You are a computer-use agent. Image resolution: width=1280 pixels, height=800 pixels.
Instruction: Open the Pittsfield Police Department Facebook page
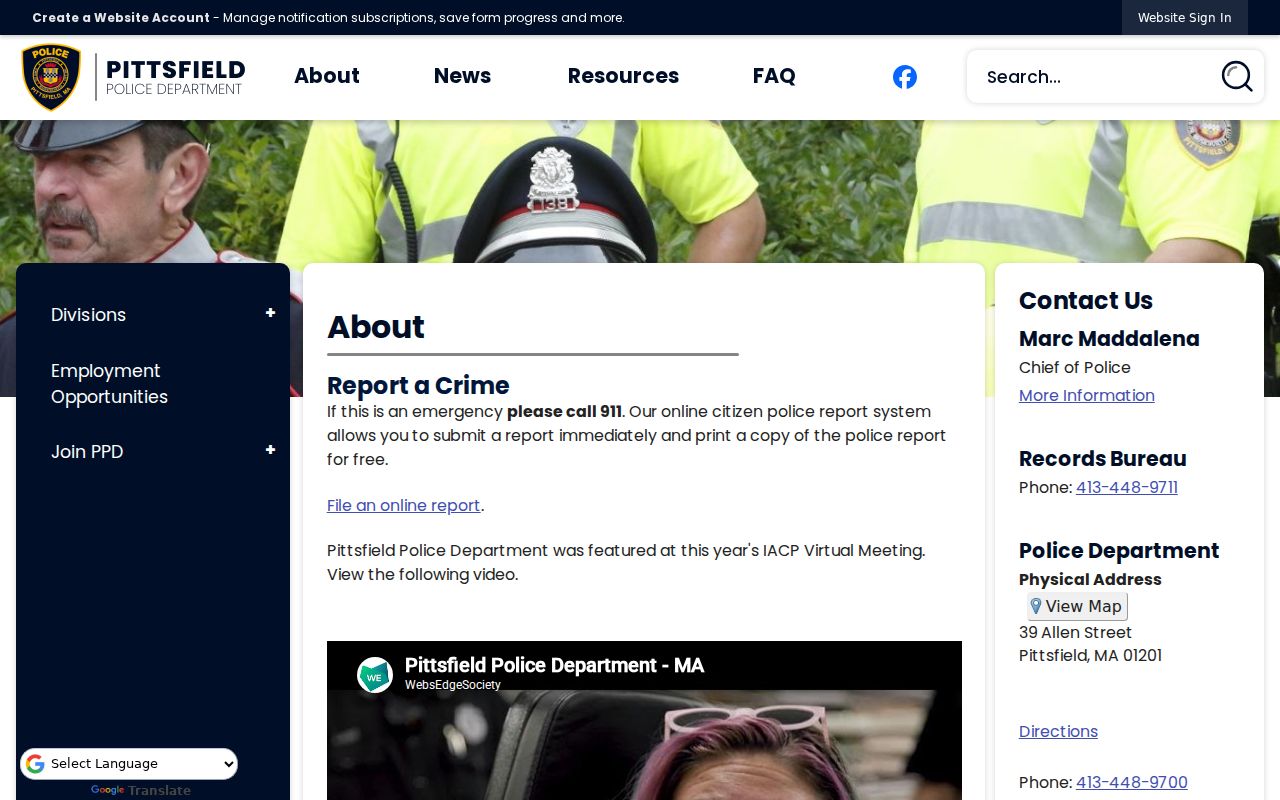pos(905,77)
